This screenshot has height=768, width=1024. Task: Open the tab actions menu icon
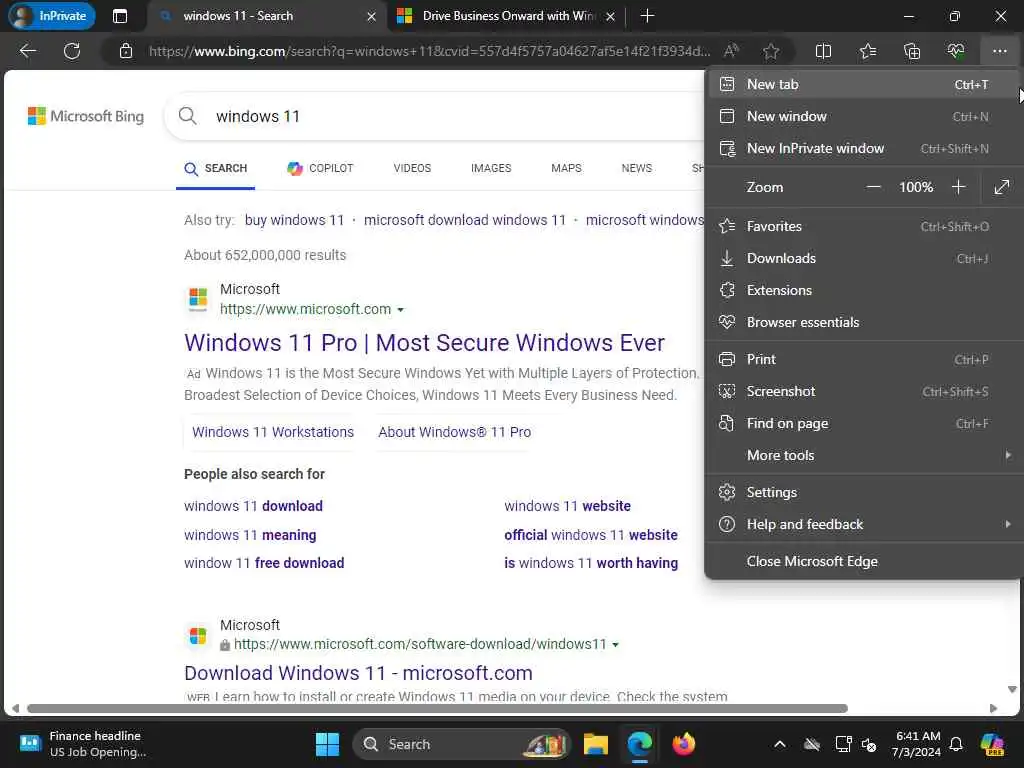click(120, 16)
